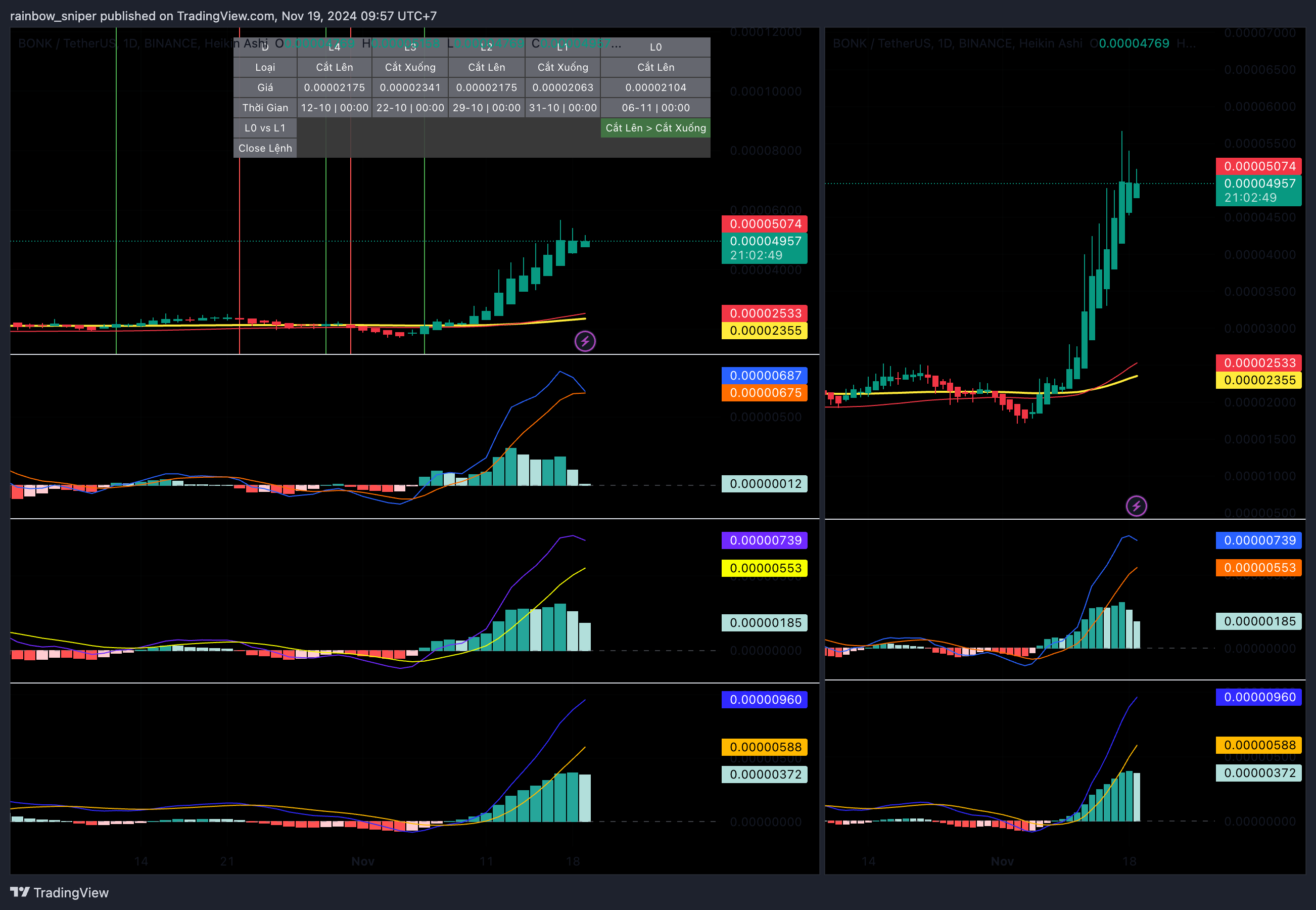Click yellow 0.00000553 label in left pane
Image resolution: width=1316 pixels, height=910 pixels.
pyautogui.click(x=764, y=568)
